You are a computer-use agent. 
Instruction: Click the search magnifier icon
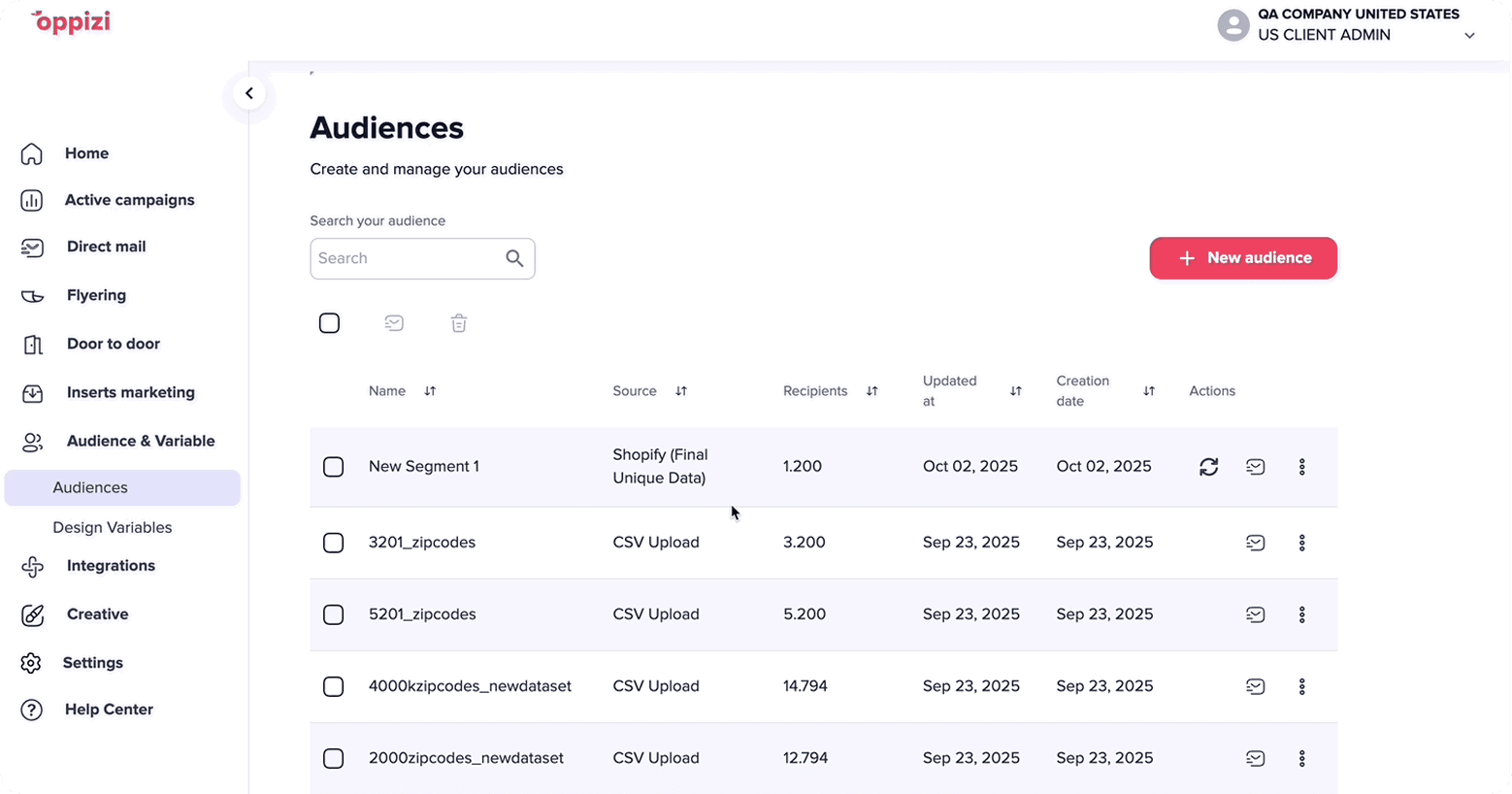coord(514,258)
